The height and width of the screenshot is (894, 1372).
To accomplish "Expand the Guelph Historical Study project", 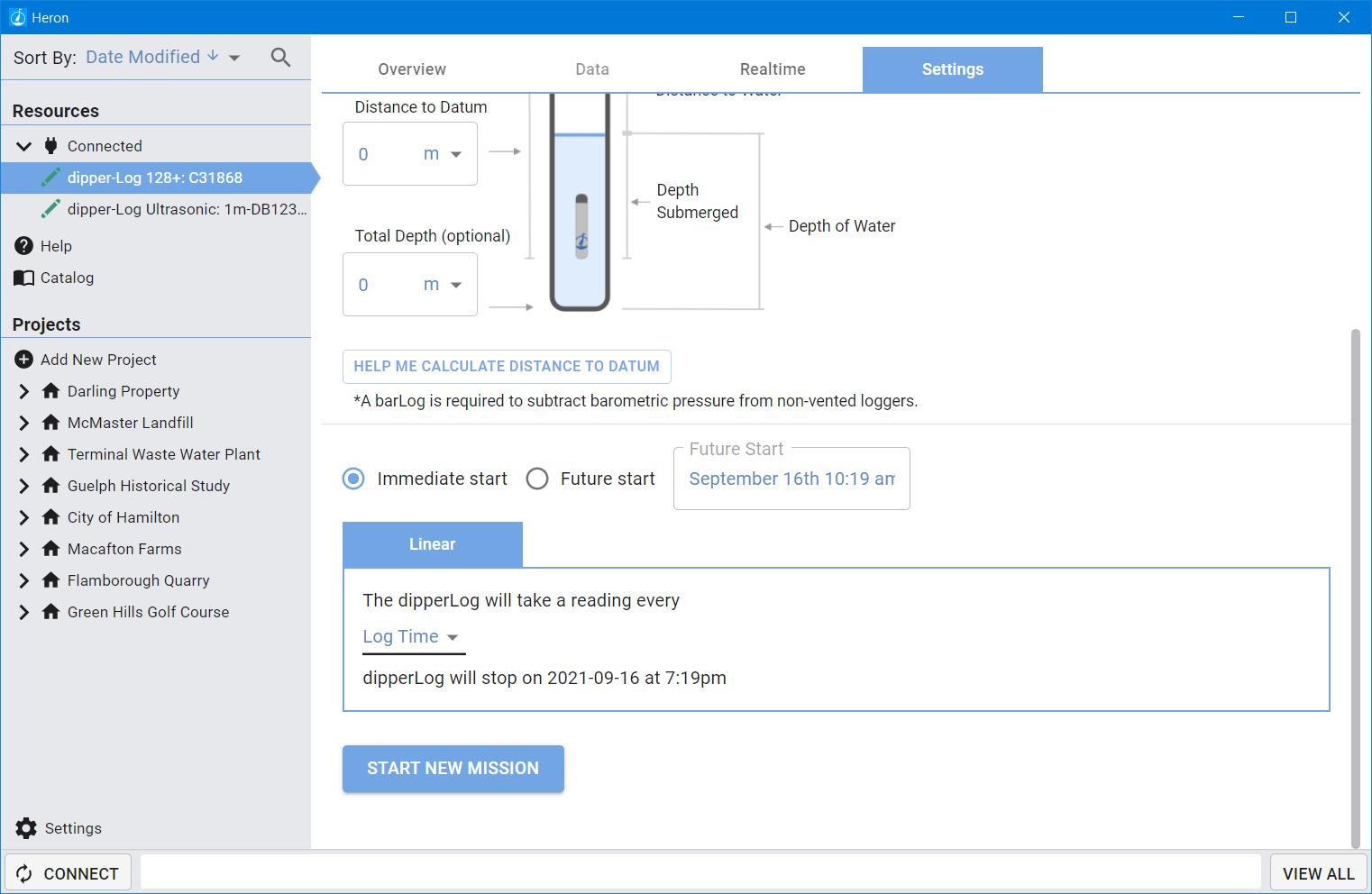I will [x=24, y=486].
